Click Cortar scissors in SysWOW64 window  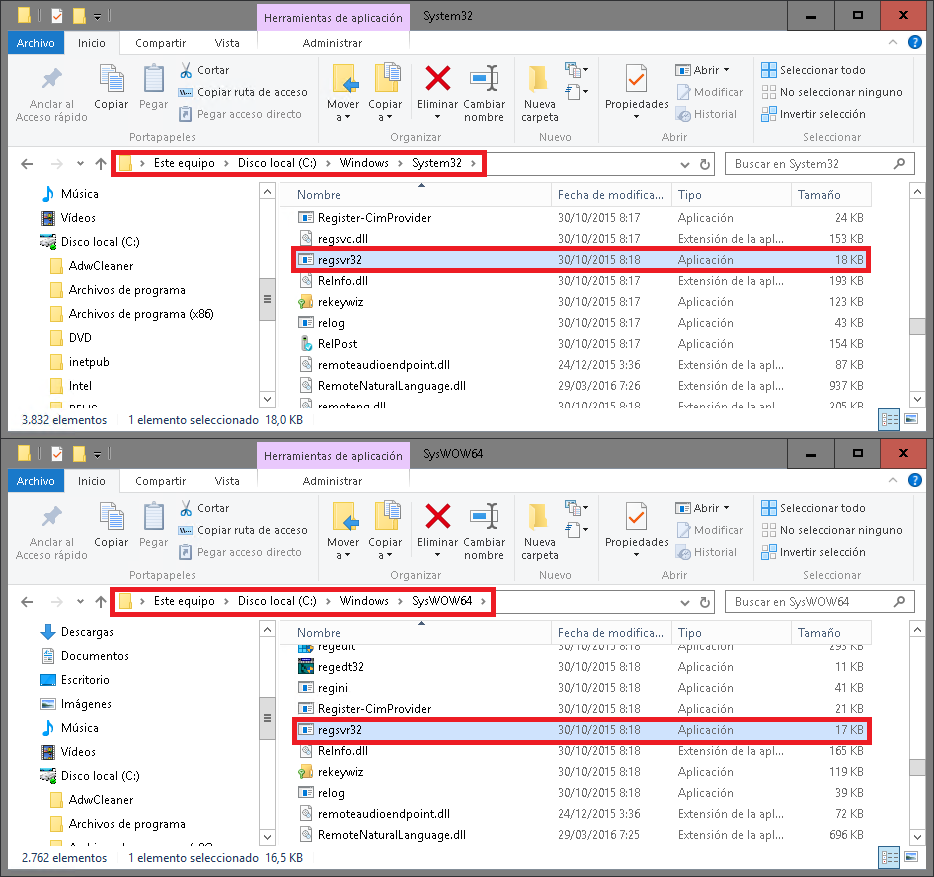tap(186, 508)
